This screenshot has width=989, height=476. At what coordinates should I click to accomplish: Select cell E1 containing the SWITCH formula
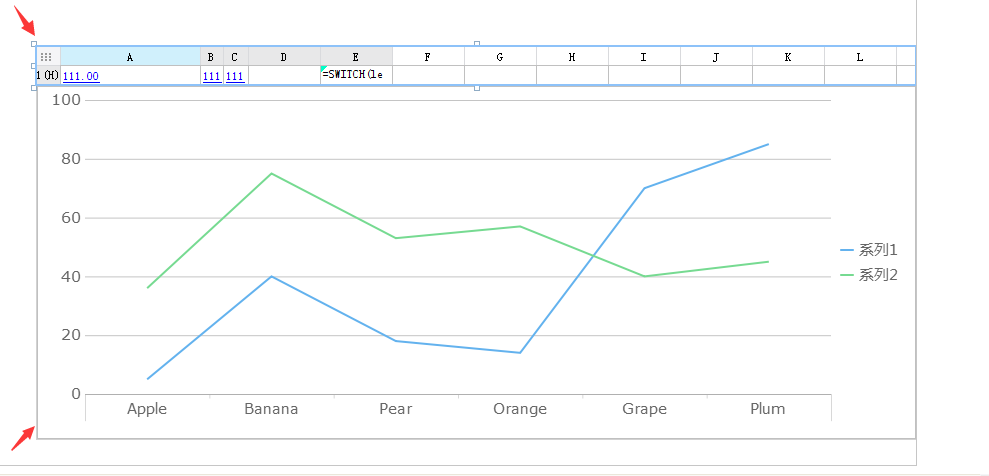point(356,76)
